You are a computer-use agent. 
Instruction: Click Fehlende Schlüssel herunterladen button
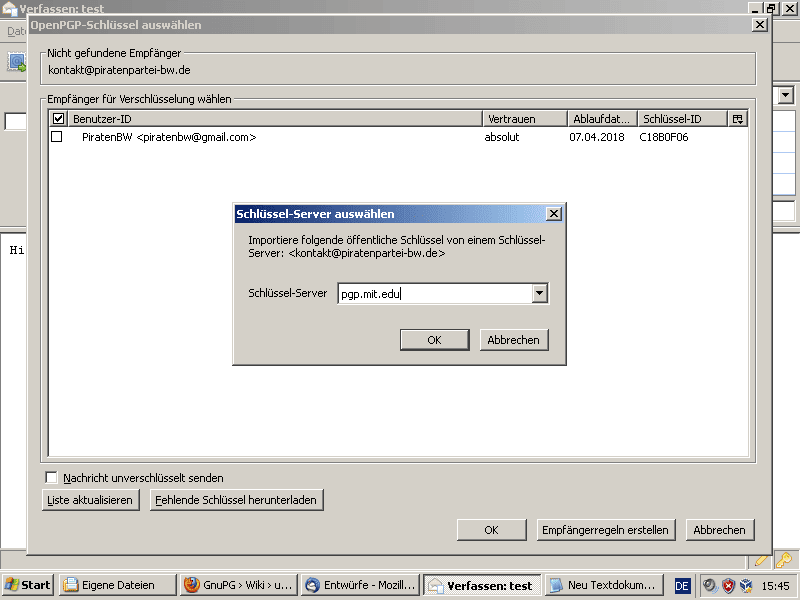[x=236, y=500]
